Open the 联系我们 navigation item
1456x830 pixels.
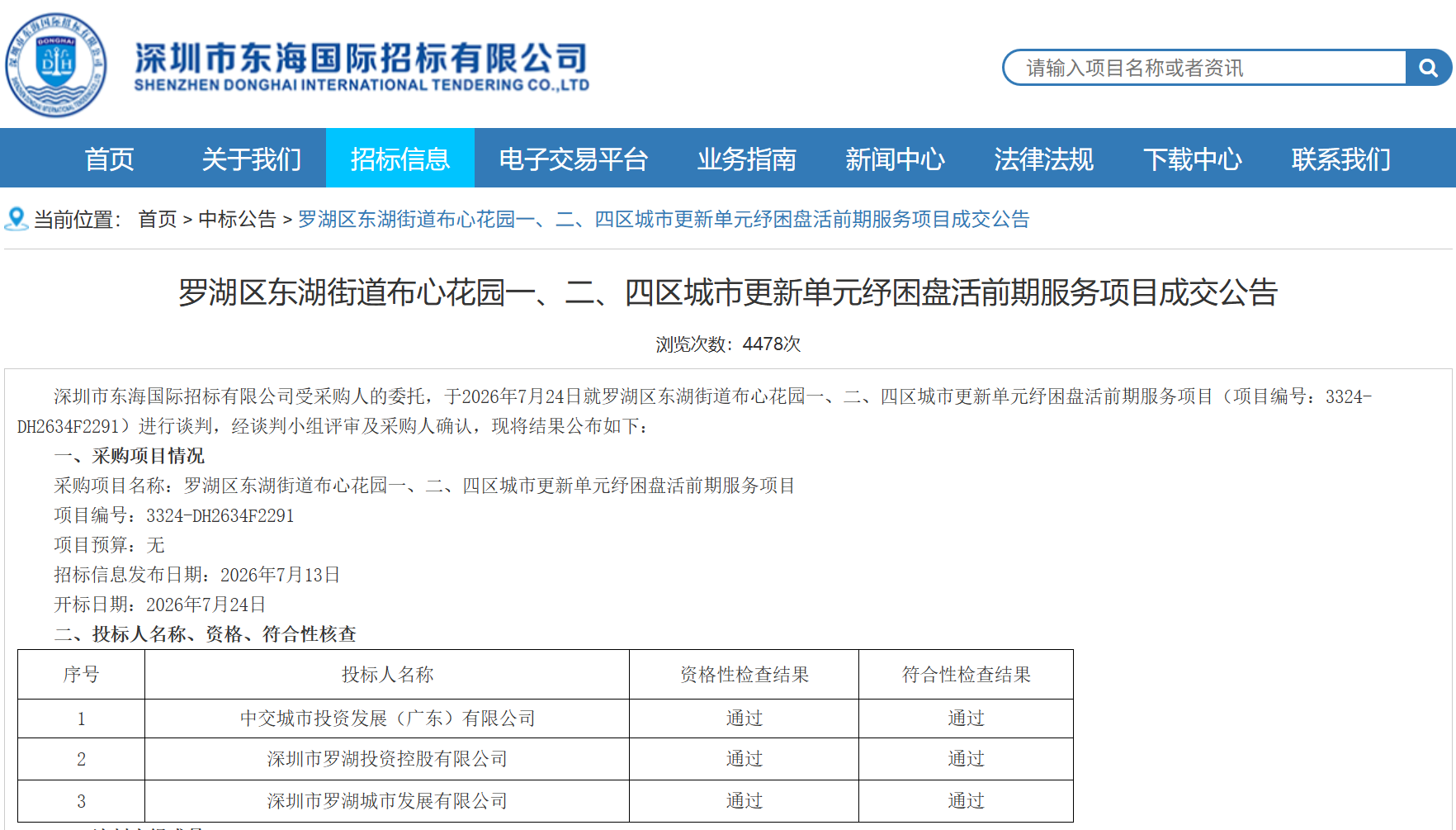tap(1341, 159)
